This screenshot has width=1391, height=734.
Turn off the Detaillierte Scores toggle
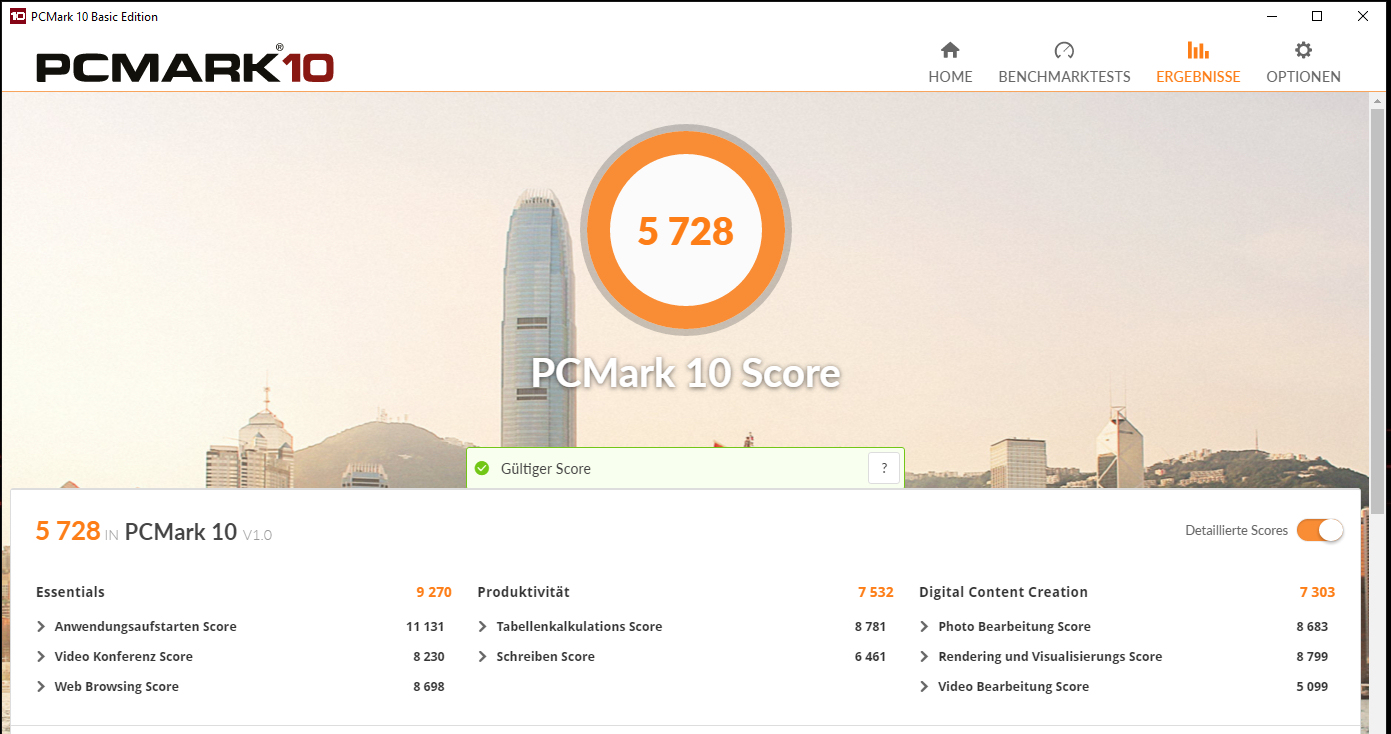(1320, 530)
